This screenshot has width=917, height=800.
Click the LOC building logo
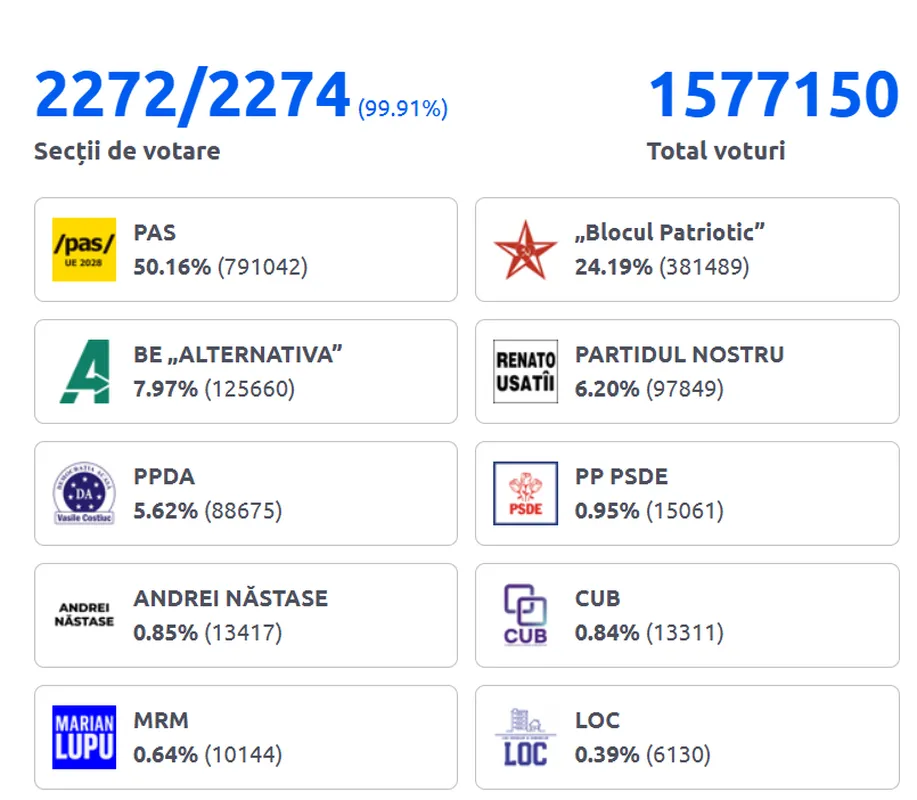pos(525,737)
